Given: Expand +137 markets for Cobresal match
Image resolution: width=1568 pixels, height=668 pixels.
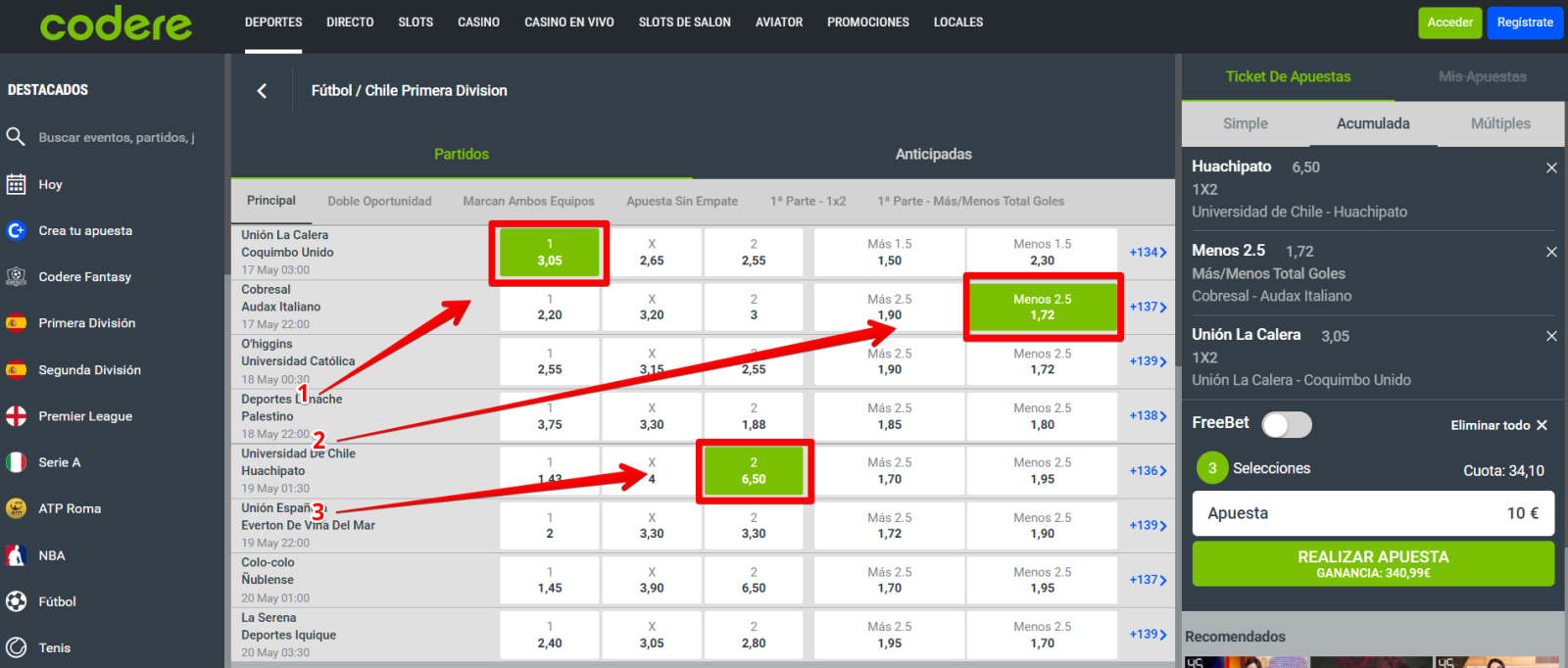Looking at the screenshot, I should [1148, 307].
